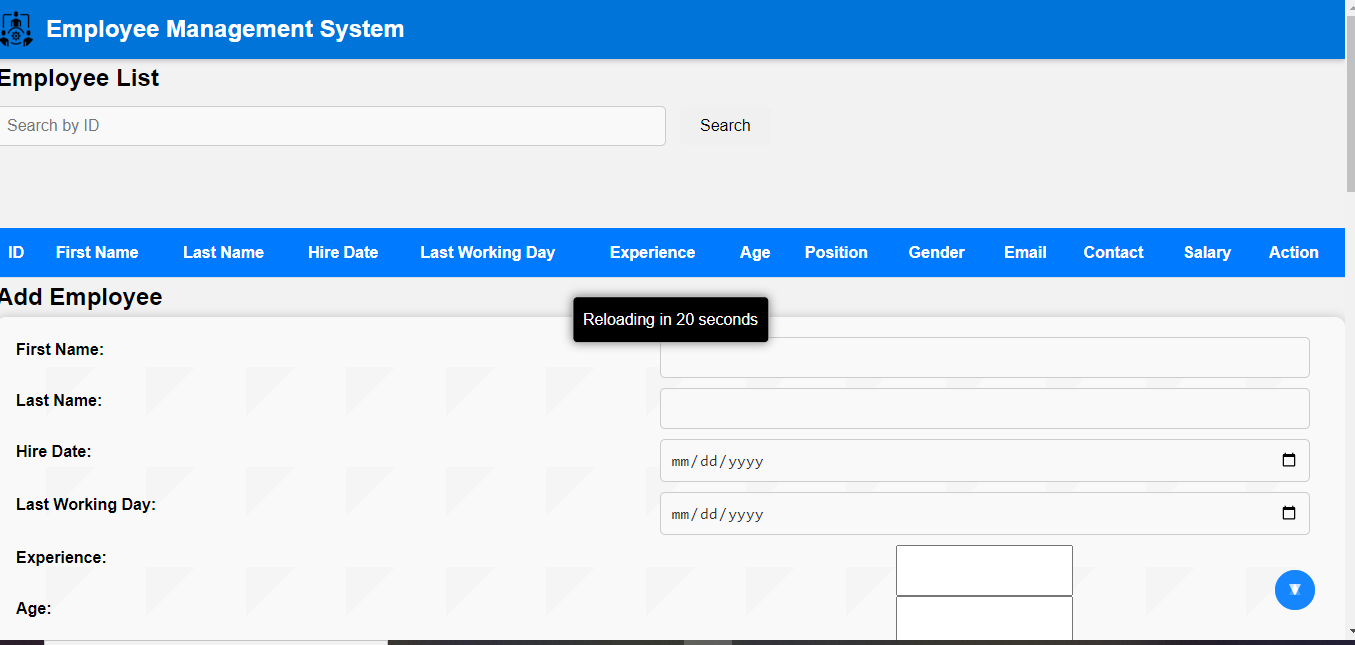Click the Experience input box
Viewport: 1355px width, 645px height.
pyautogui.click(x=984, y=570)
